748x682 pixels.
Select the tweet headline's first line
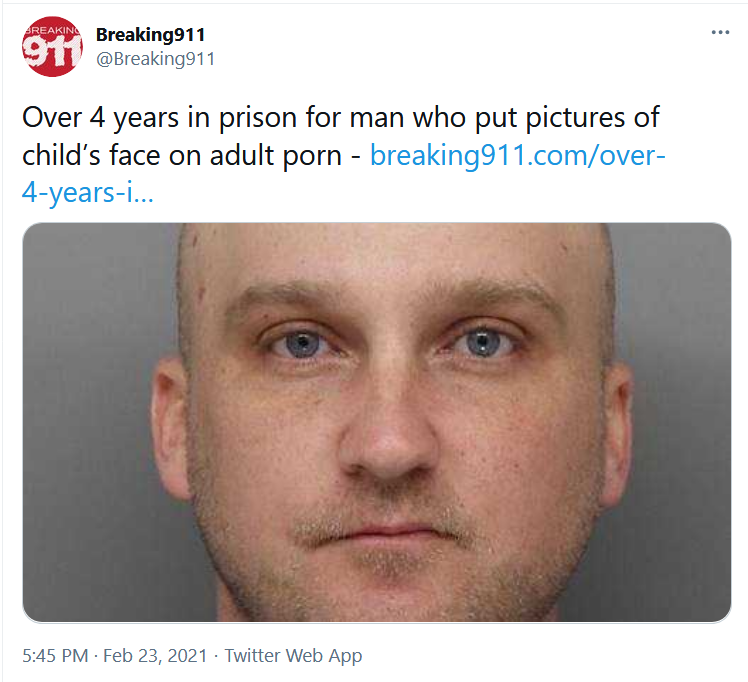tap(341, 118)
